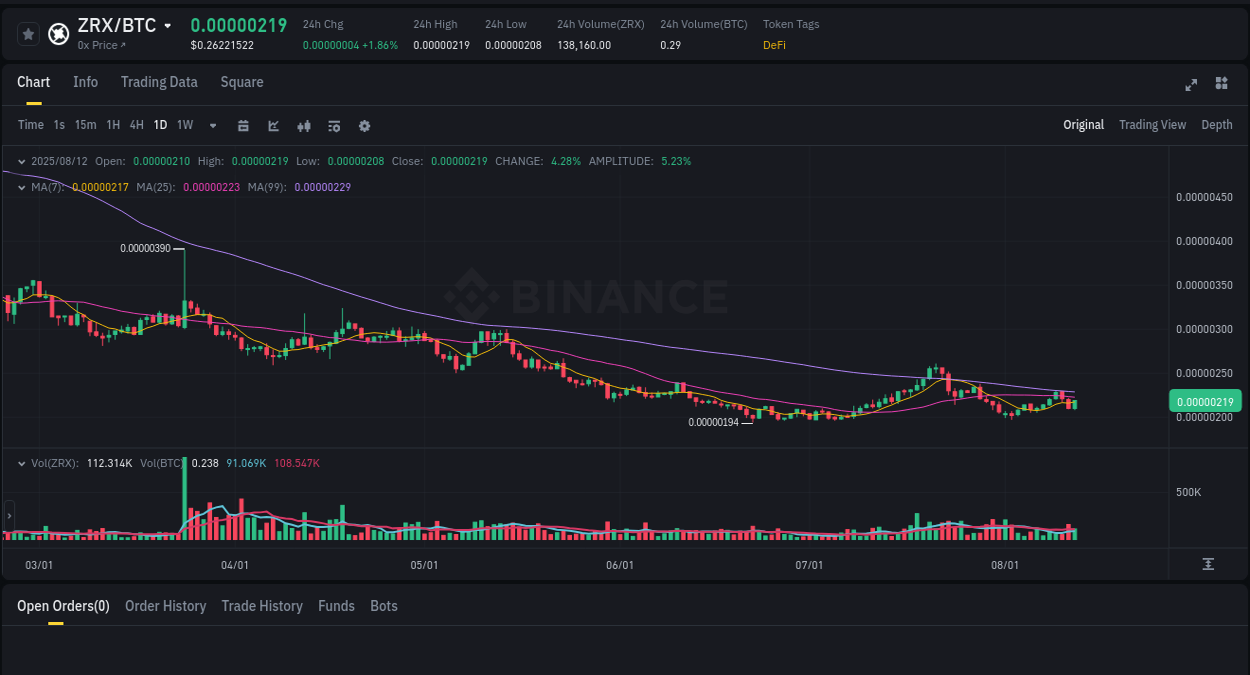The image size is (1250, 675).
Task: Open the drawing tools chart icon
Action: pyautogui.click(x=273, y=126)
